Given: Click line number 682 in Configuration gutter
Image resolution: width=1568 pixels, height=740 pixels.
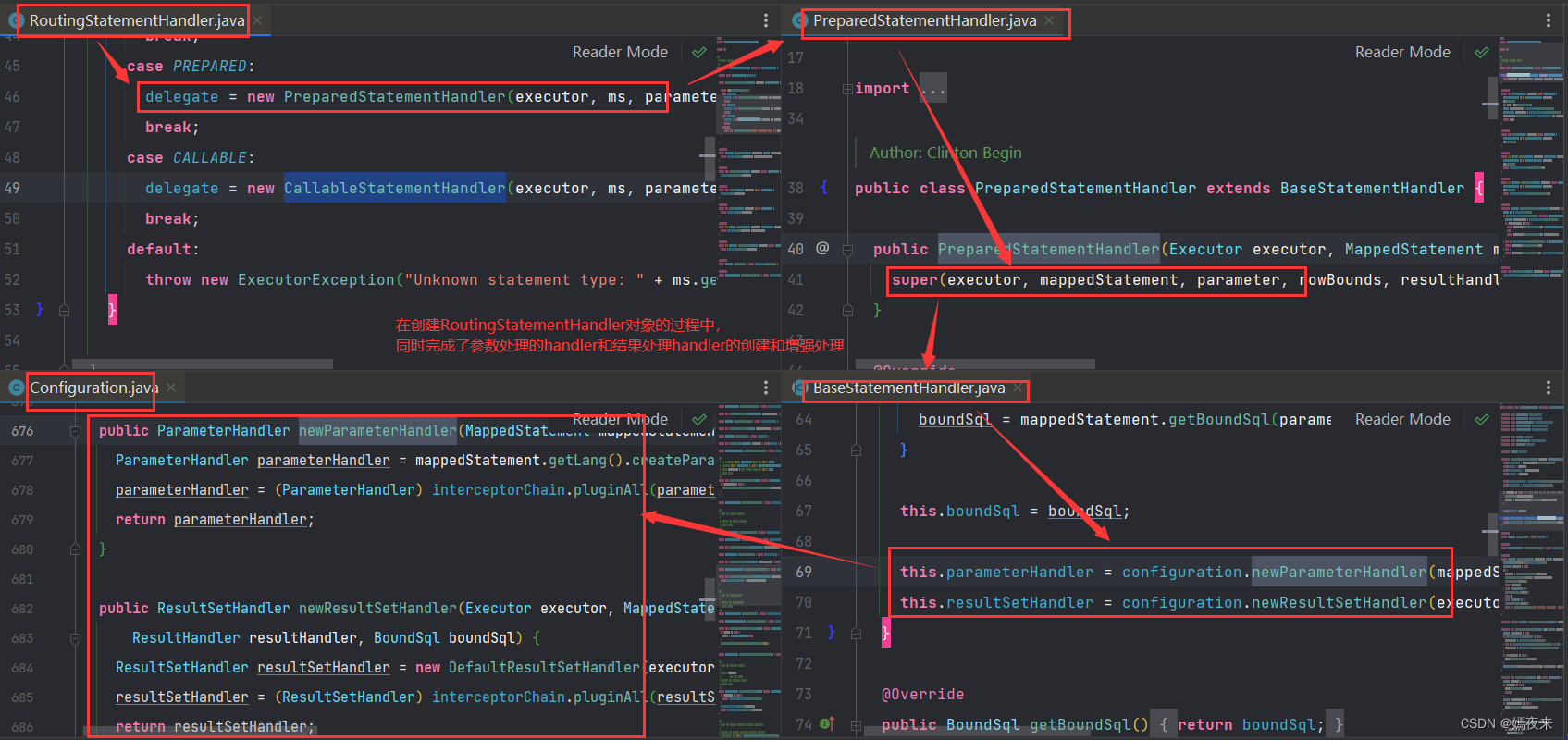Looking at the screenshot, I should [22, 609].
